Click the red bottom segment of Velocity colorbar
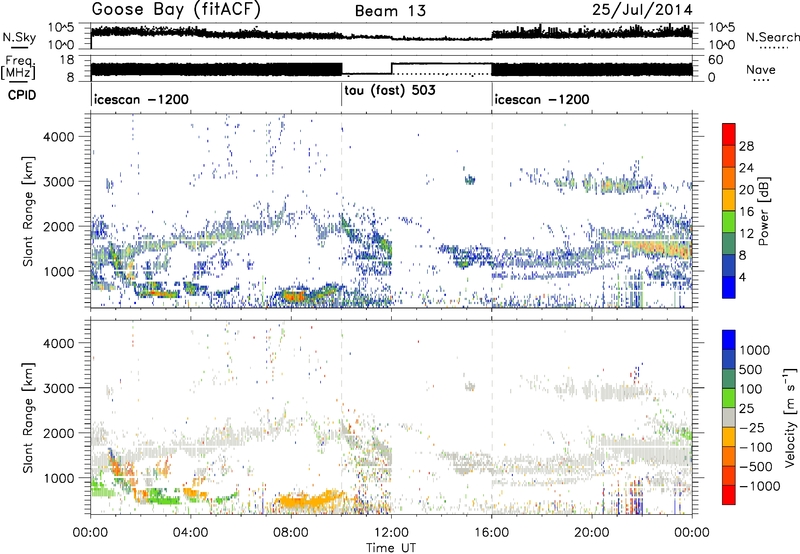The height and width of the screenshot is (554, 800). pyautogui.click(x=729, y=495)
